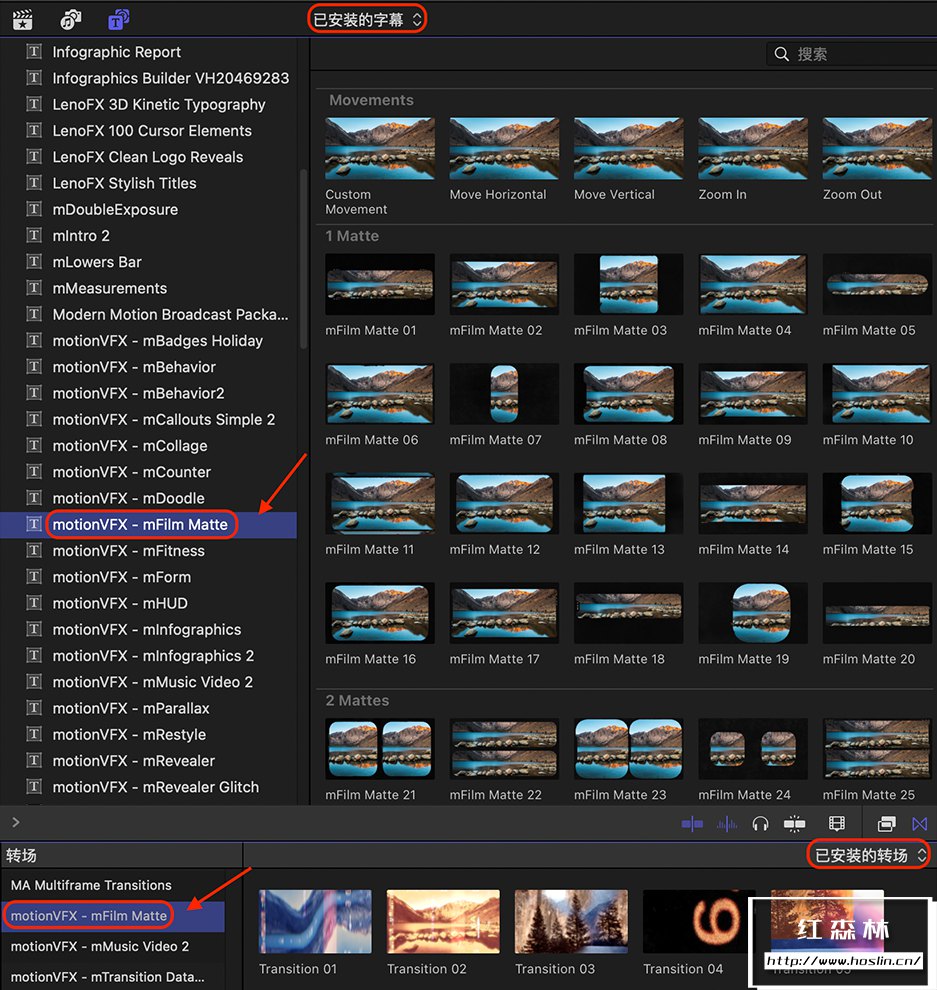The height and width of the screenshot is (990, 937).
Task: Select the mFilm Matte 12 thumbnail
Action: 504,503
